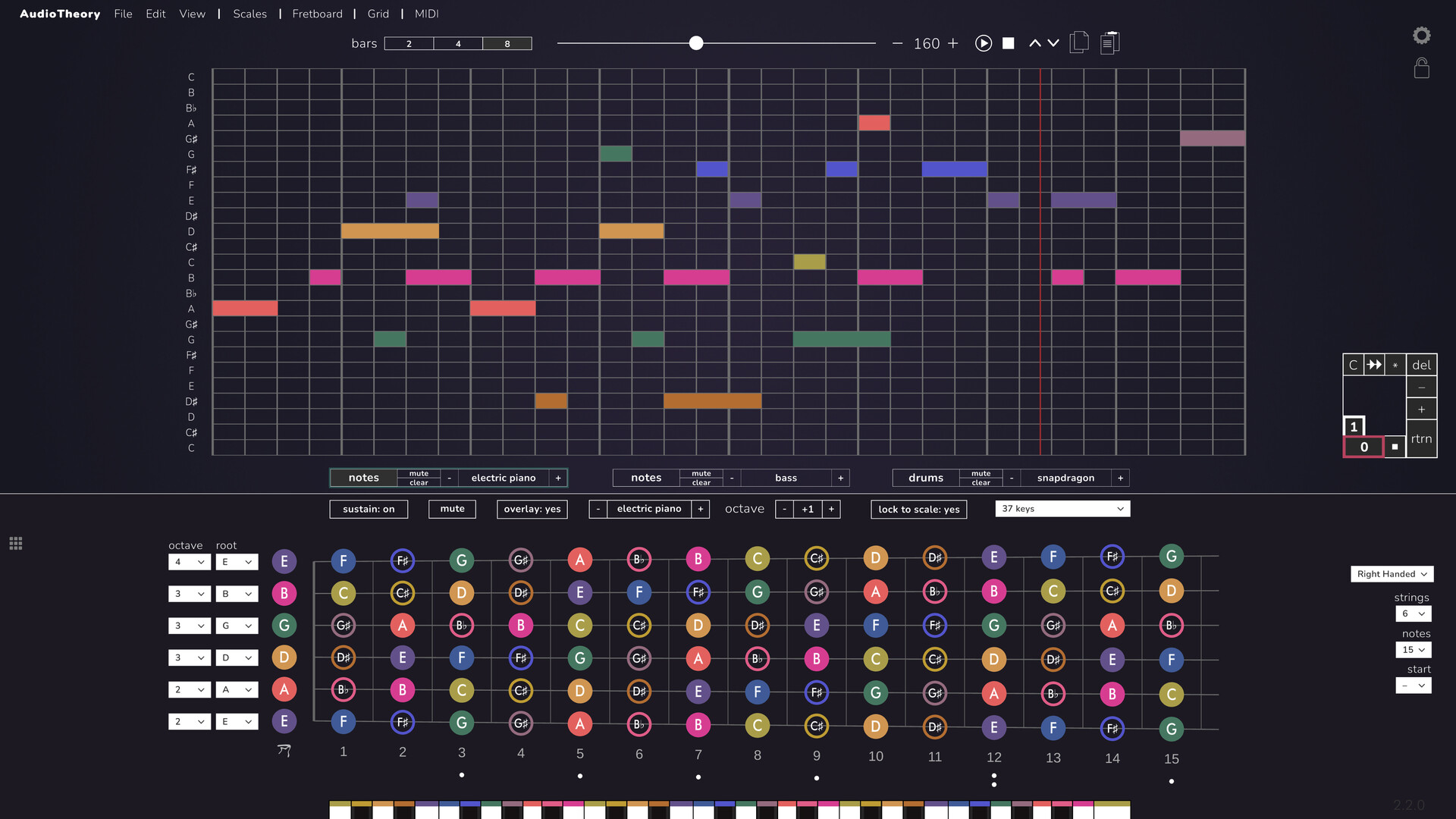This screenshot has width=1456, height=819.
Task: Toggle overlay setting off
Action: (x=532, y=509)
